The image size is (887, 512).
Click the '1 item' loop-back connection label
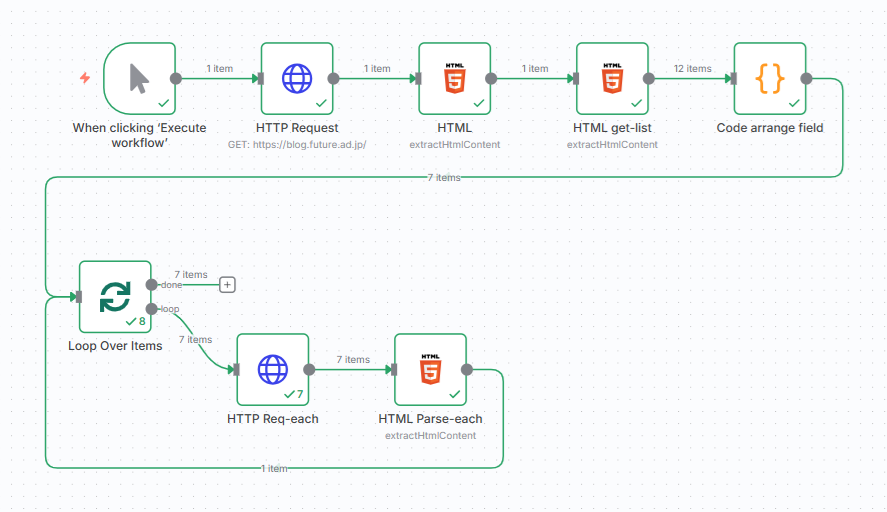[274, 468]
